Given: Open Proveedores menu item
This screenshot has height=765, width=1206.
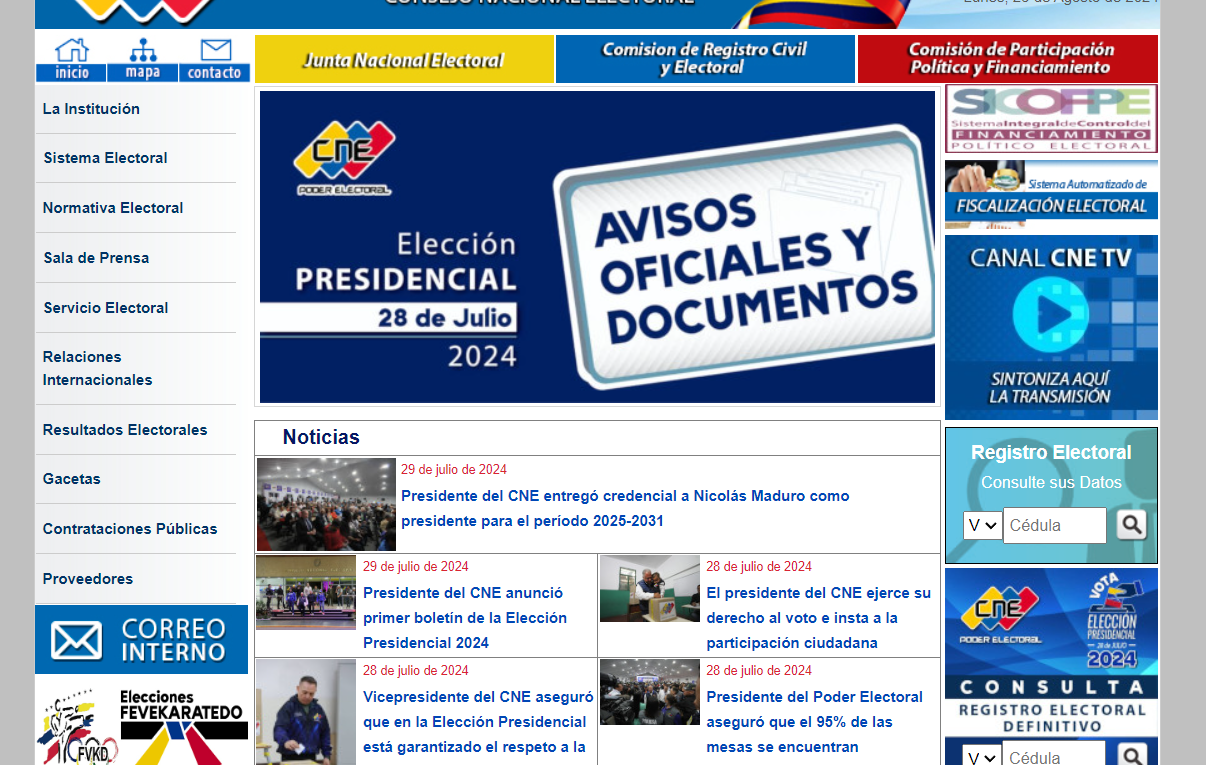Looking at the screenshot, I should (x=87, y=579).
